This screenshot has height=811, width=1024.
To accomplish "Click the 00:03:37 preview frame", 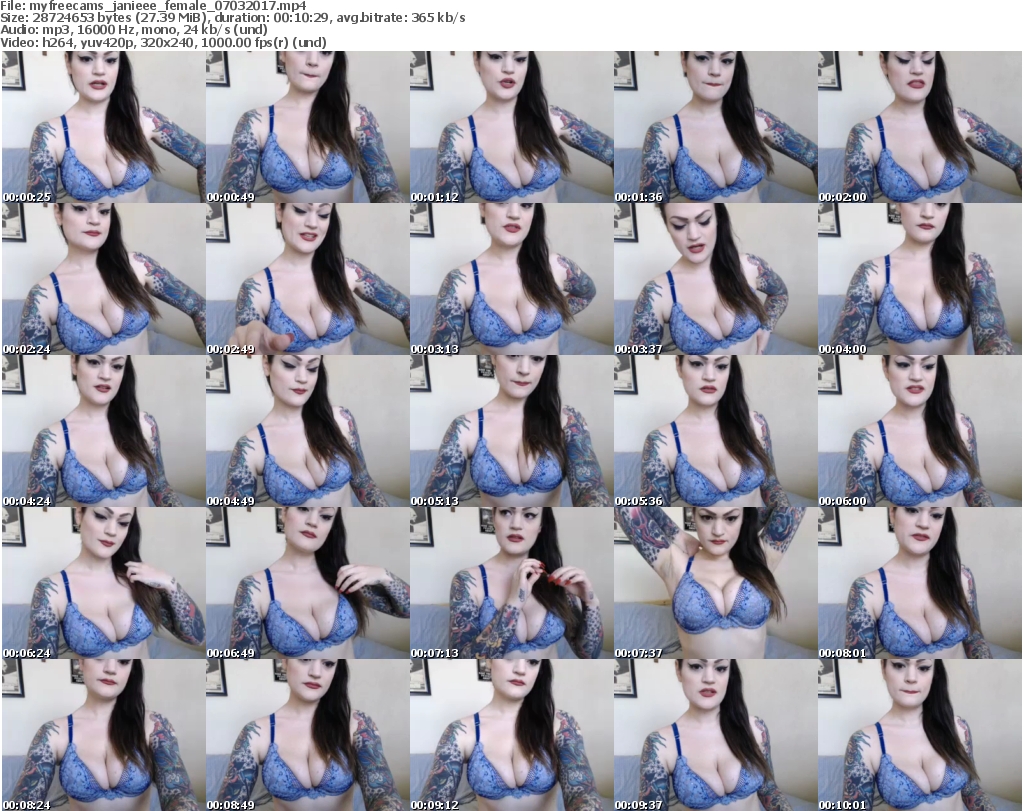I will click(716, 279).
